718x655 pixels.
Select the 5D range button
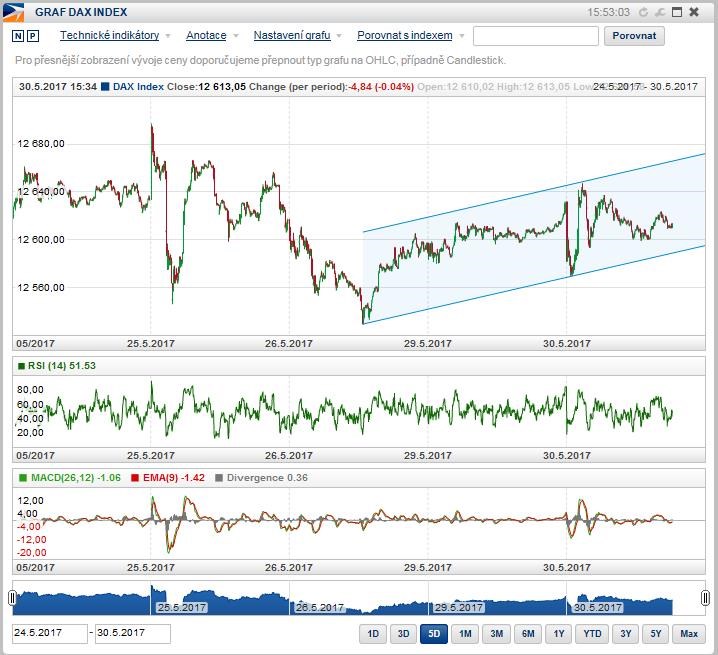pyautogui.click(x=434, y=633)
